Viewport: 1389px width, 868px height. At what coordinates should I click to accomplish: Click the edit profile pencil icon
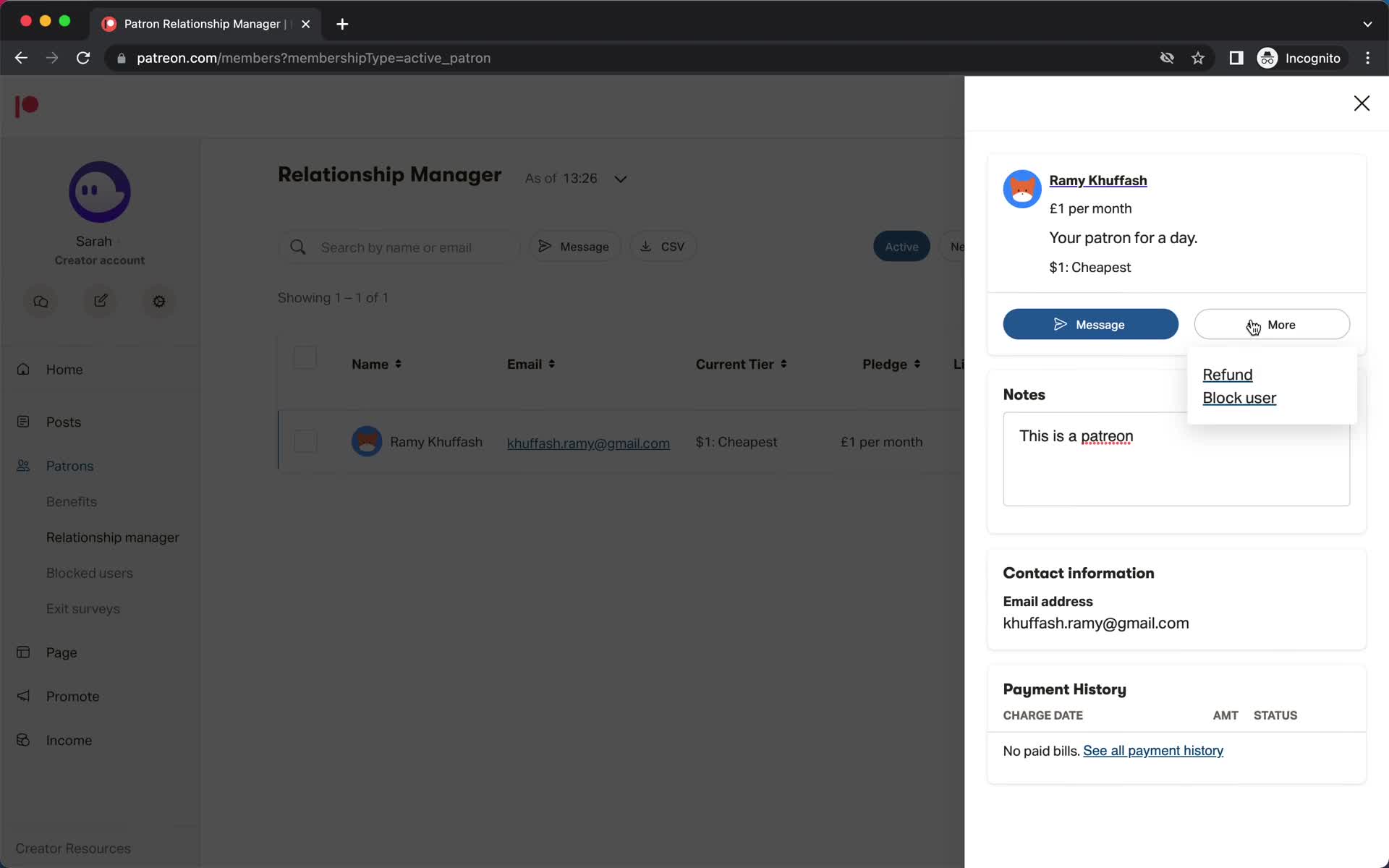coord(100,301)
